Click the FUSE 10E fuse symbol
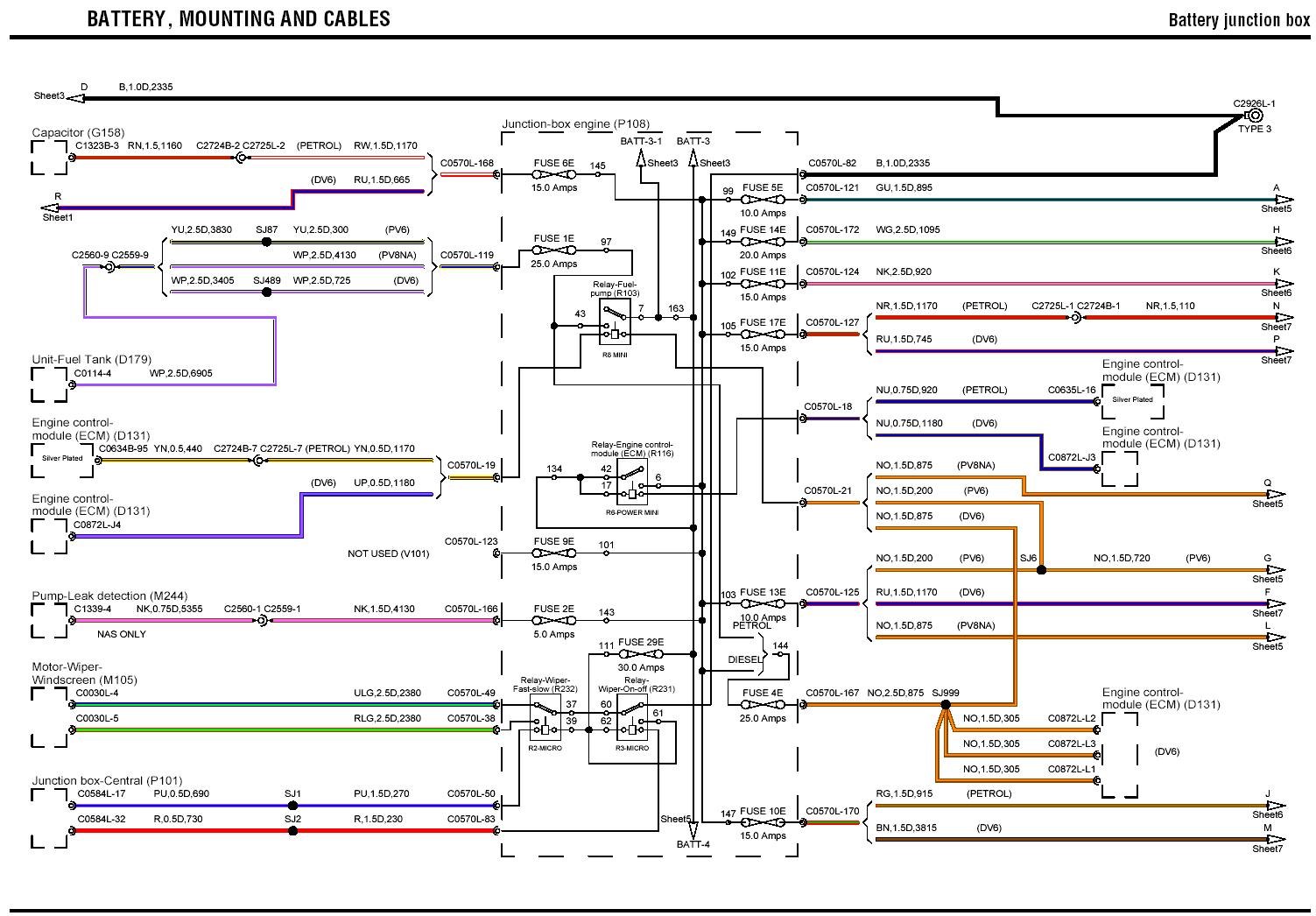This screenshot has height=916, width=1316. [x=763, y=823]
